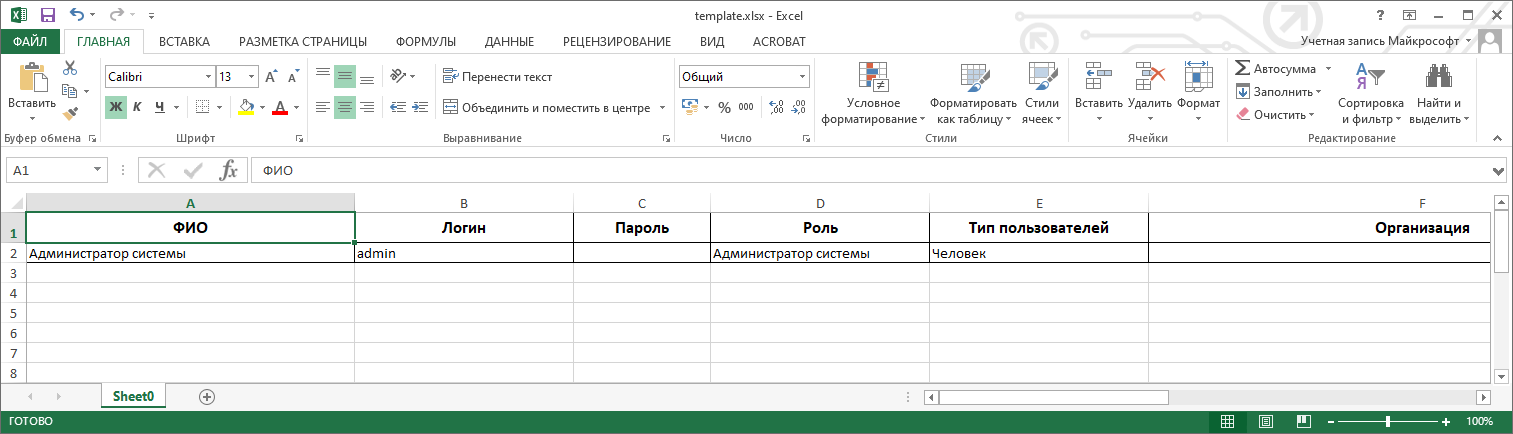Click the Format Painter brush icon
This screenshot has width=1513, height=434.
click(x=70, y=114)
